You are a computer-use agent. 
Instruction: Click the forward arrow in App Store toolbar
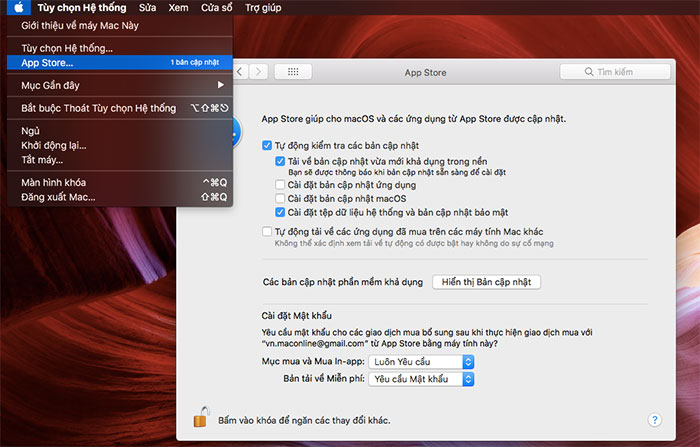(x=259, y=71)
